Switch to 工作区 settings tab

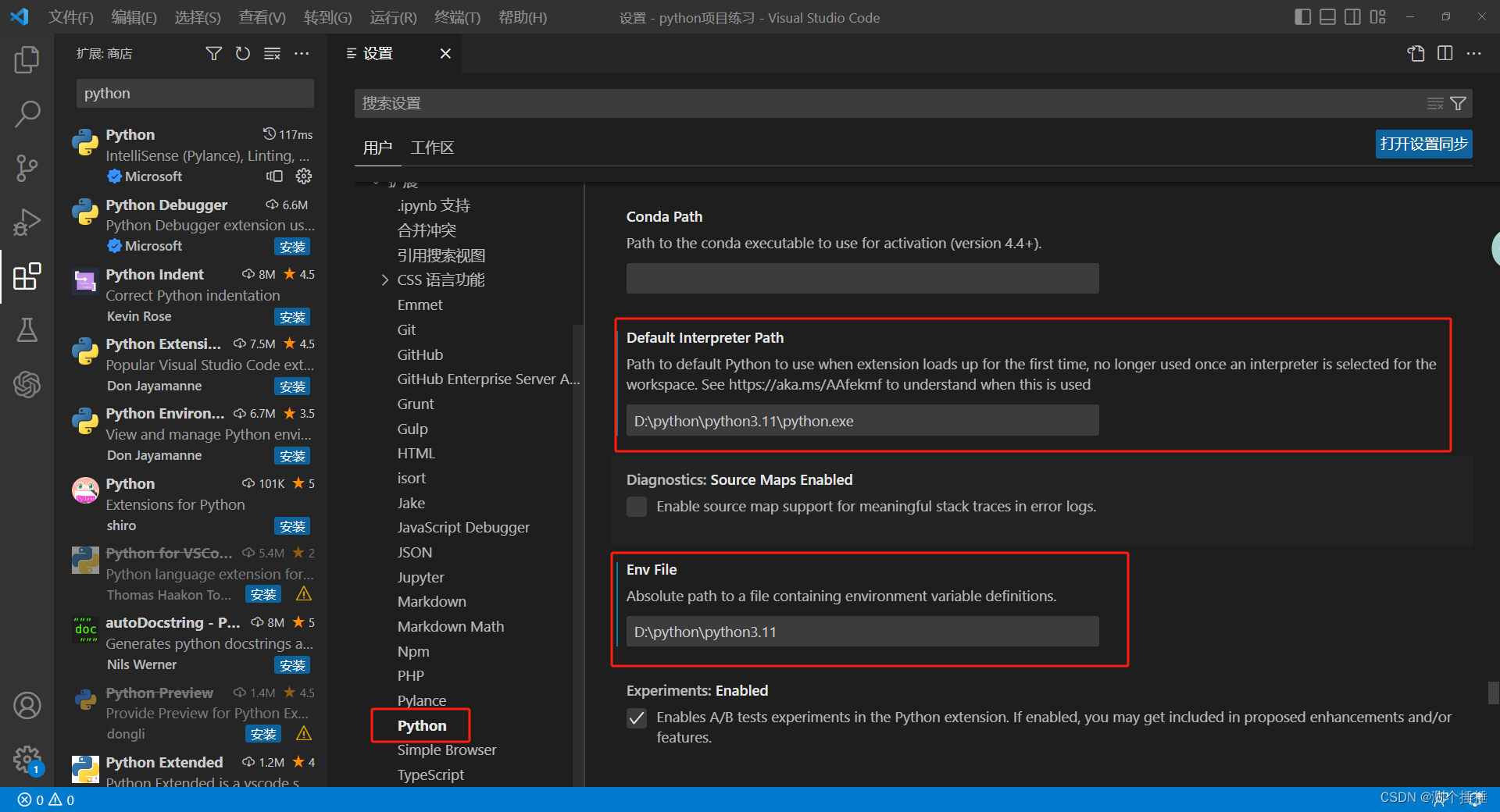tap(432, 148)
